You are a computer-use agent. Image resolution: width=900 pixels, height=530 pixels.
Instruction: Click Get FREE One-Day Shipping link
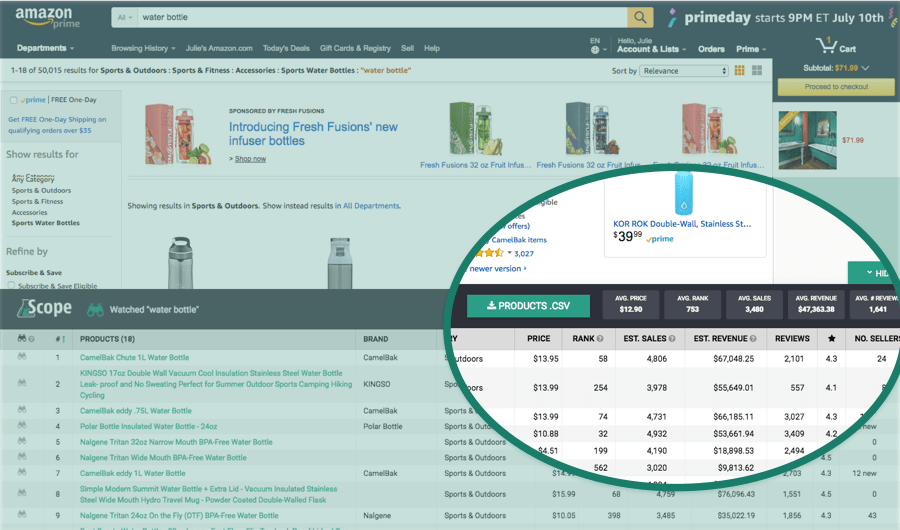(57, 125)
